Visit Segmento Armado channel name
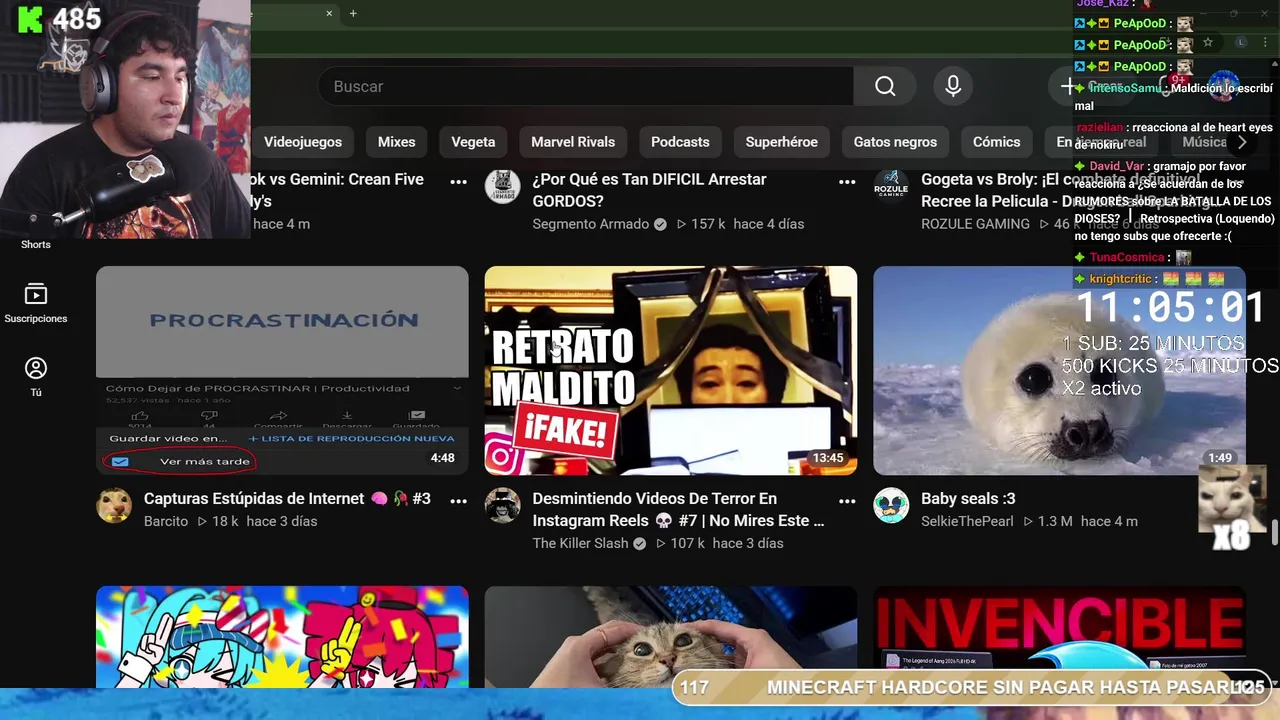This screenshot has height=720, width=1280. (590, 224)
